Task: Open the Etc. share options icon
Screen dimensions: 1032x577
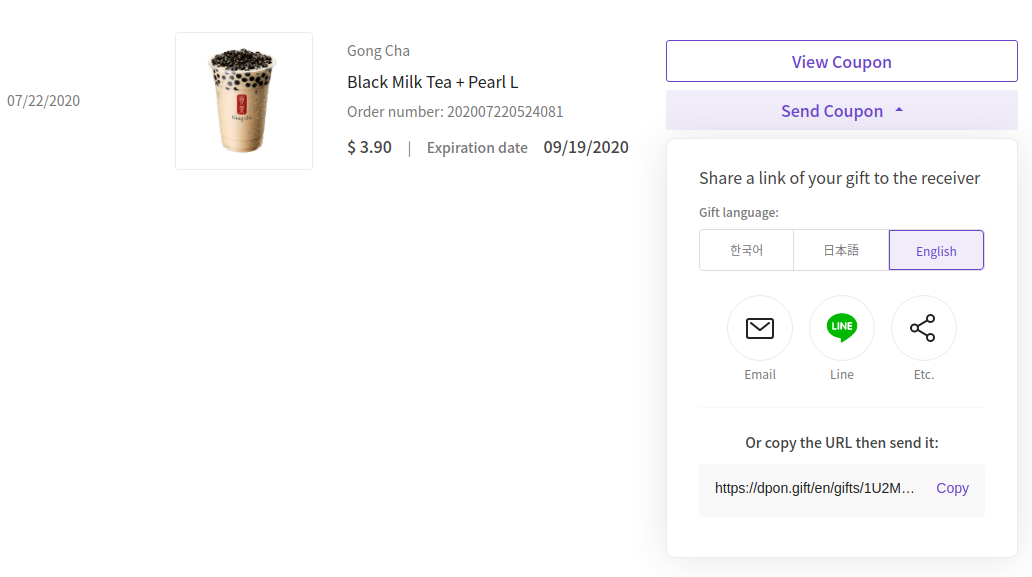Action: point(923,328)
